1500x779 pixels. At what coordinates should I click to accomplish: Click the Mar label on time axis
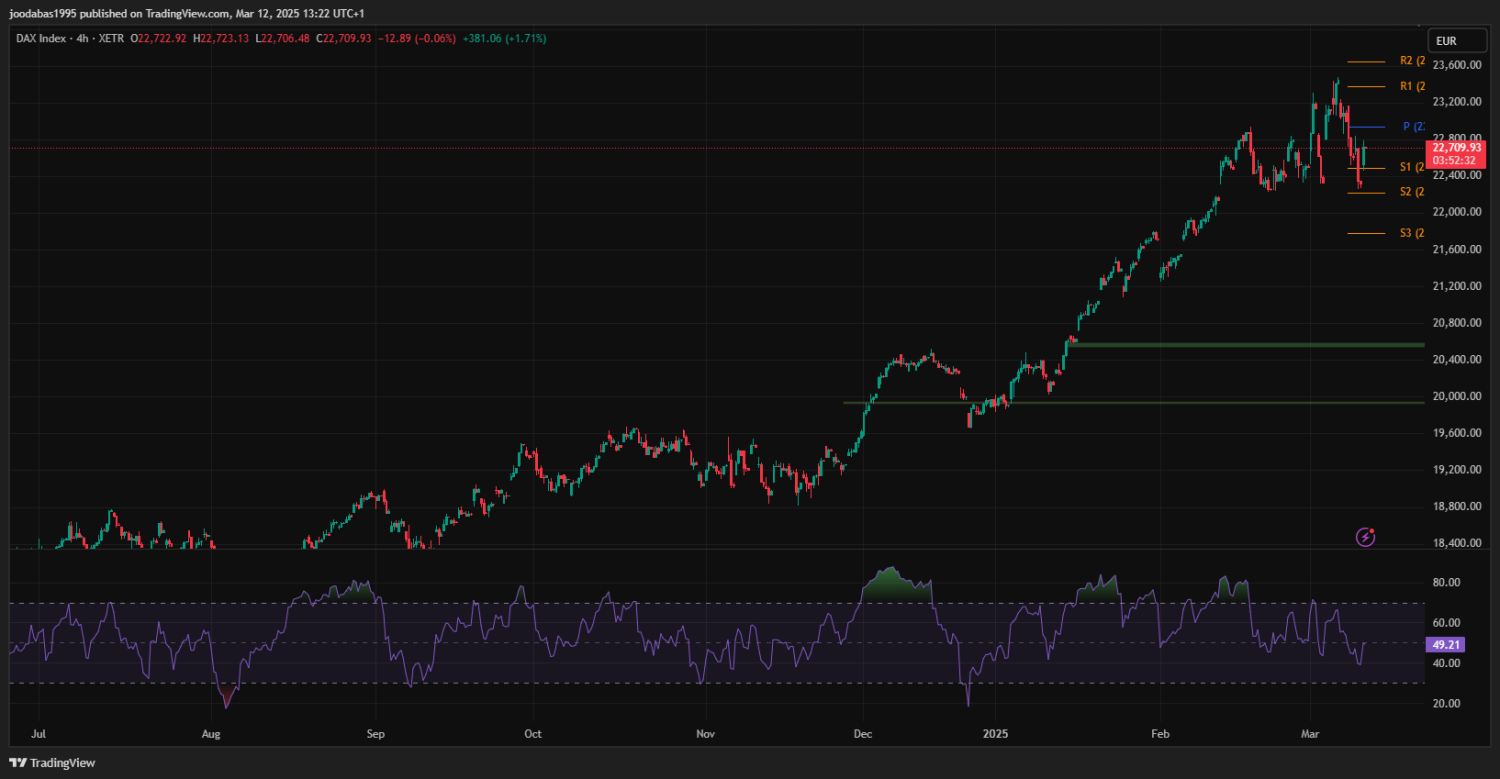[x=1312, y=733]
